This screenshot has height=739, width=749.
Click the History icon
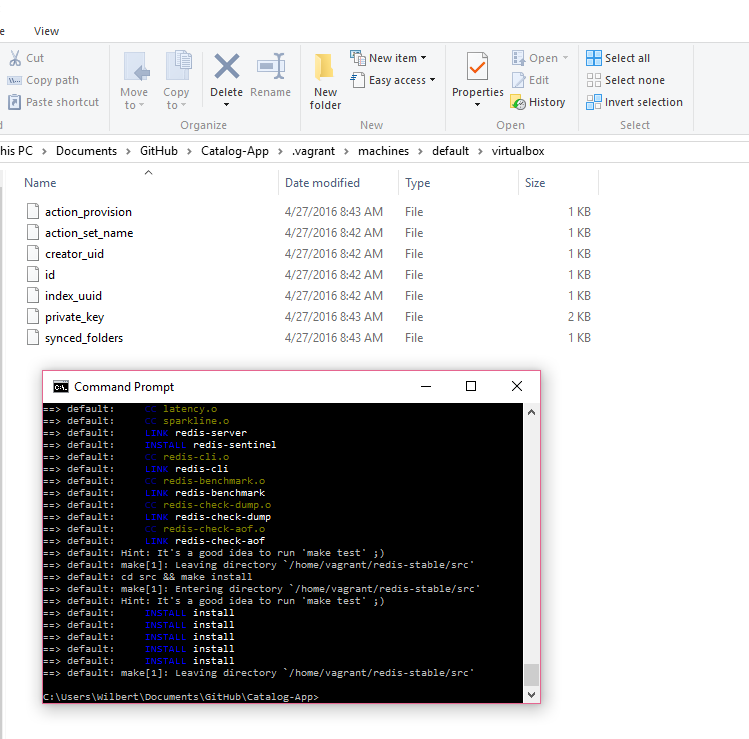click(518, 102)
